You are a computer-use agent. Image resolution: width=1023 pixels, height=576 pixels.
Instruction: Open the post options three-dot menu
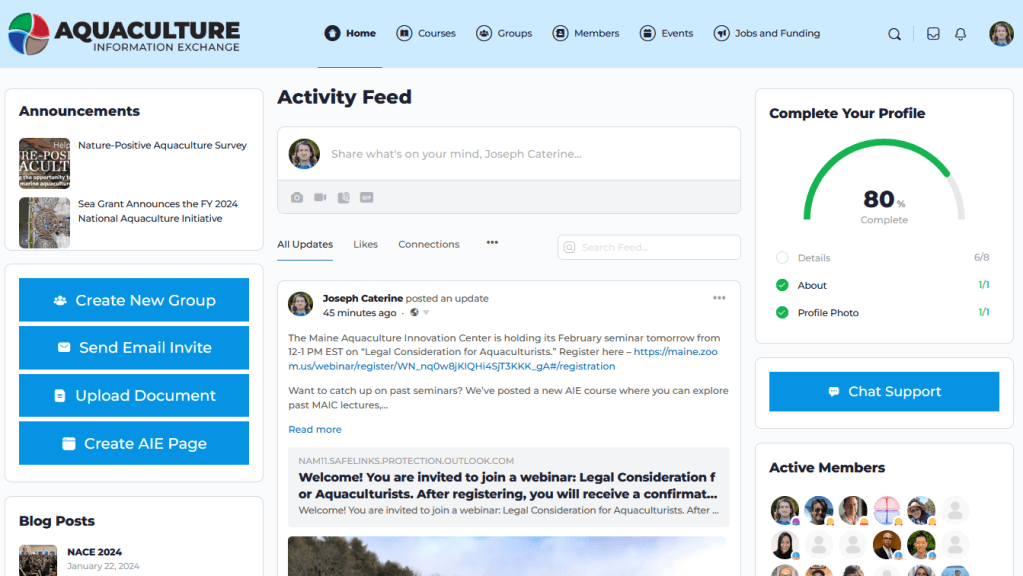pos(719,298)
